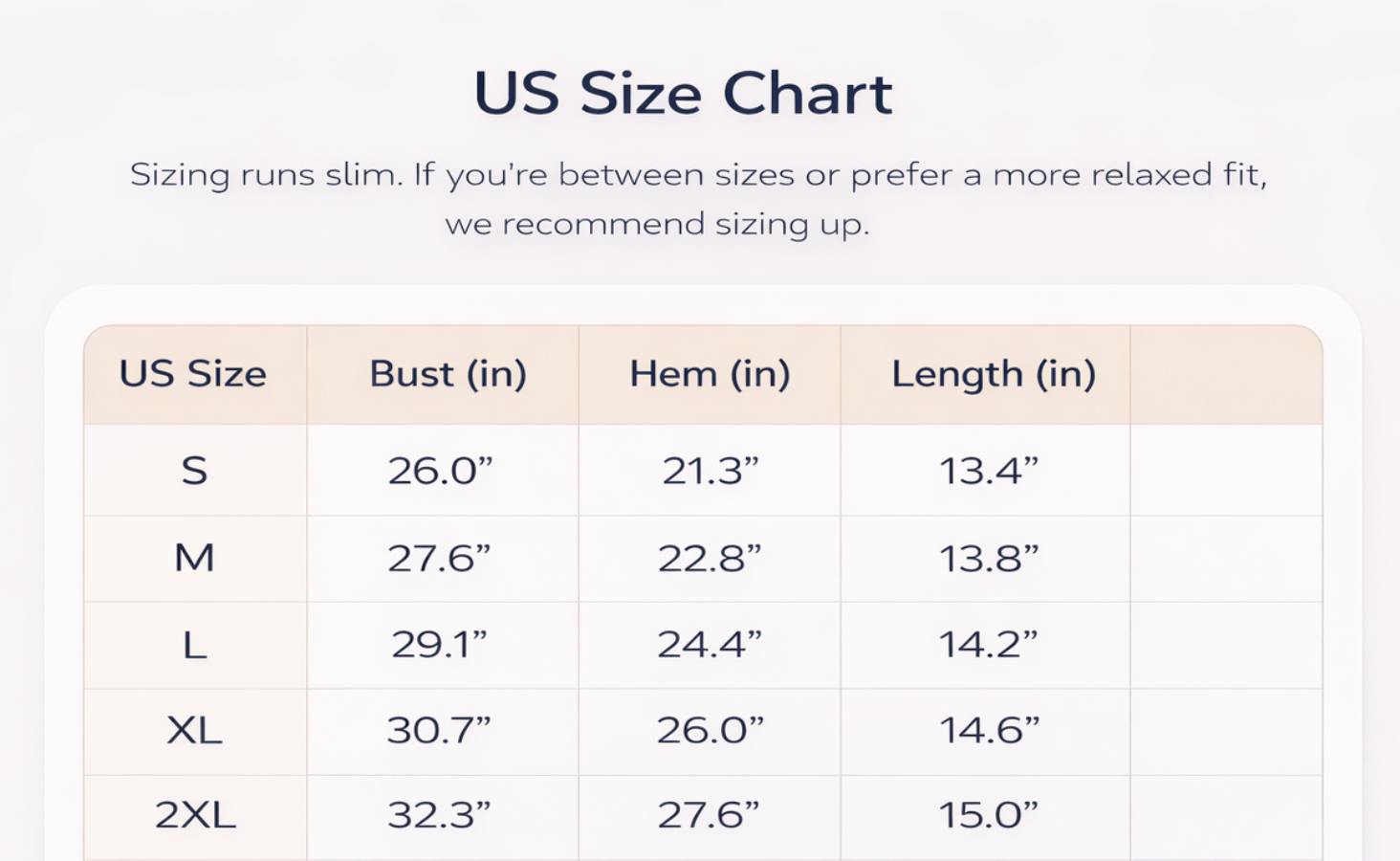
Task: Select the sizing runs slim note text
Action: (x=698, y=199)
